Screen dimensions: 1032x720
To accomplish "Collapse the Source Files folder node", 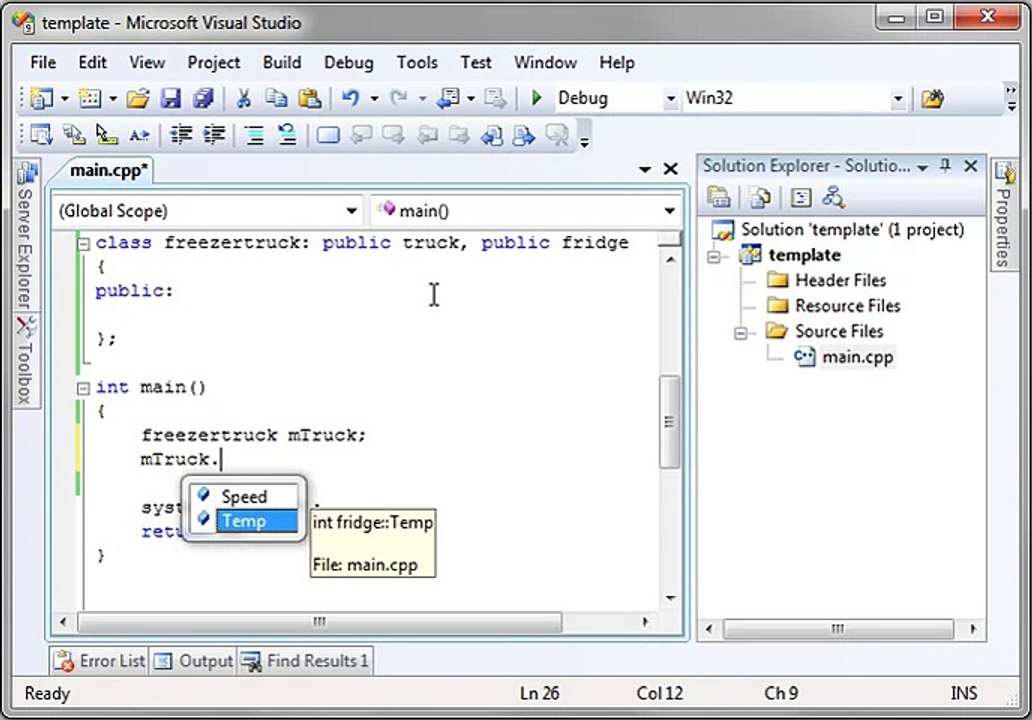I will 741,333.
